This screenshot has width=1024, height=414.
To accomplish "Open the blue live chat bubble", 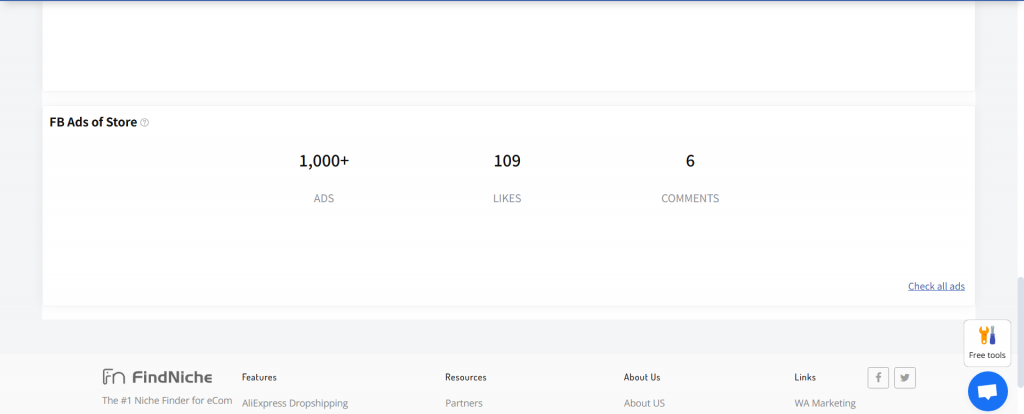I will [x=987, y=391].
